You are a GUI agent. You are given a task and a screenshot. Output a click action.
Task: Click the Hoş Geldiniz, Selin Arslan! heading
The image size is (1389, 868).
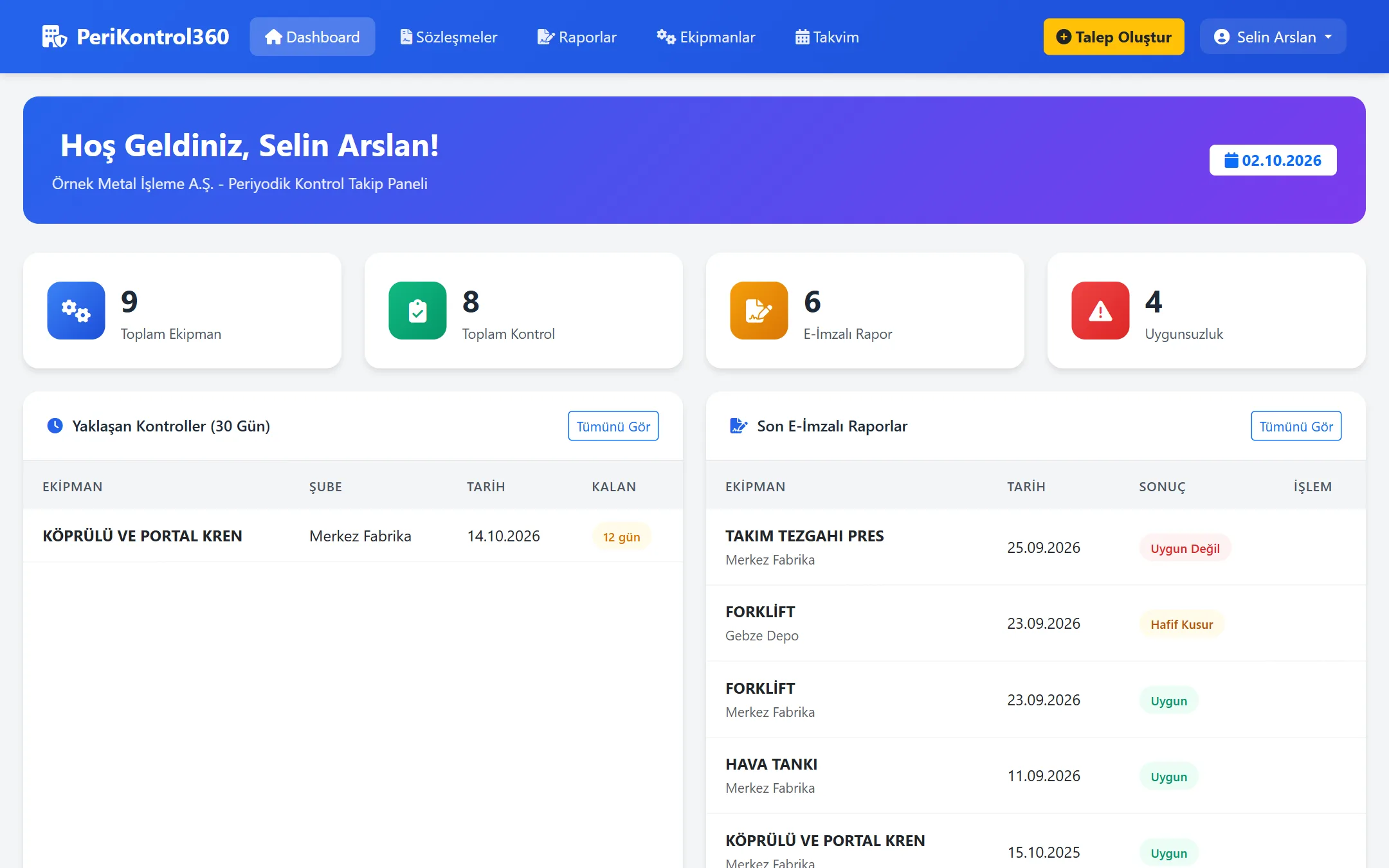tap(250, 145)
